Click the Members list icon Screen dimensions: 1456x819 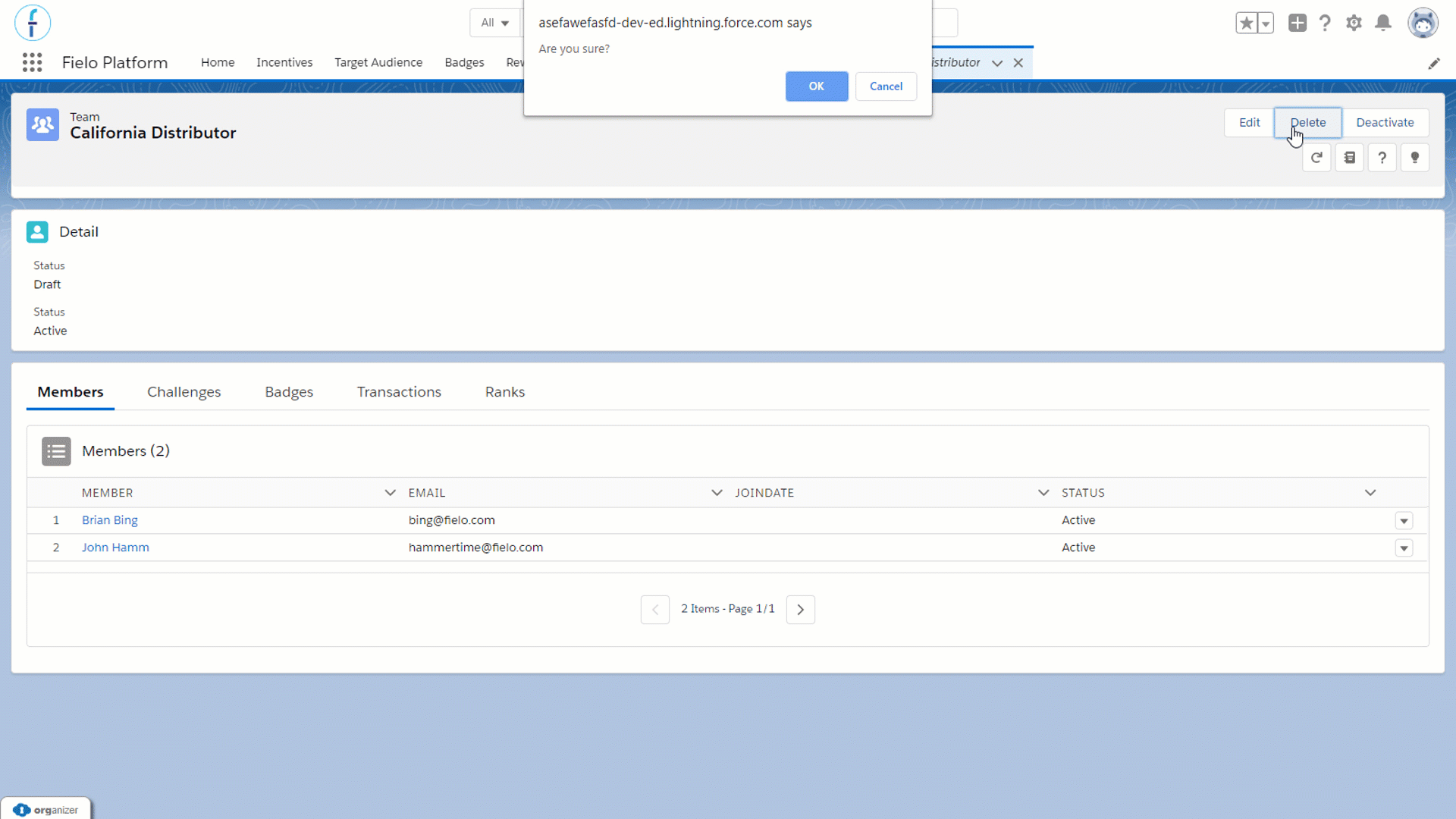click(x=56, y=451)
